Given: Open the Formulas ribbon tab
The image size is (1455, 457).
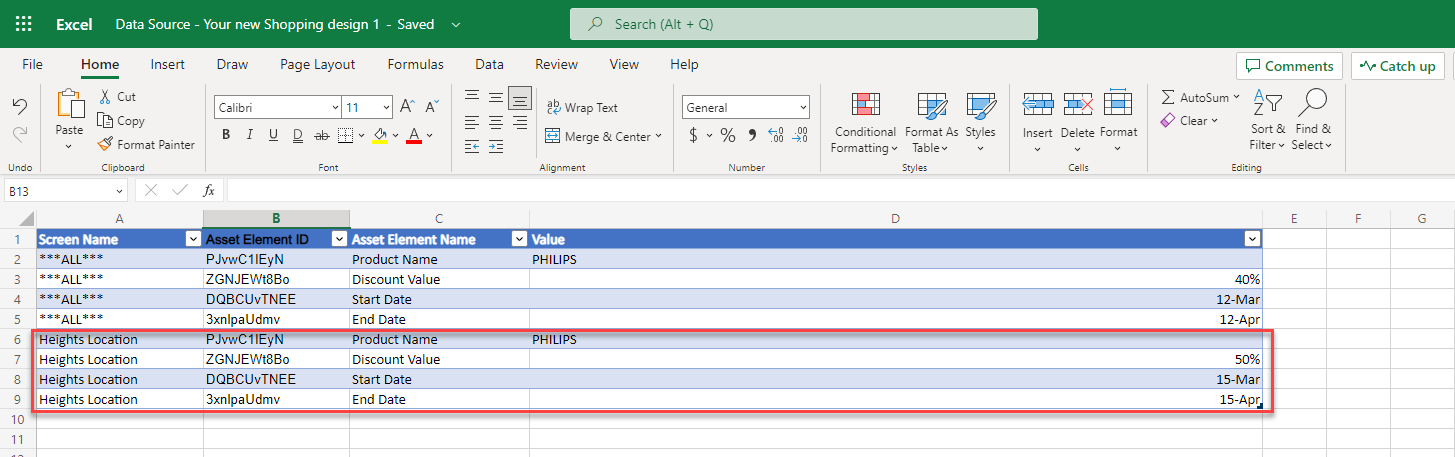Looking at the screenshot, I should click(415, 64).
